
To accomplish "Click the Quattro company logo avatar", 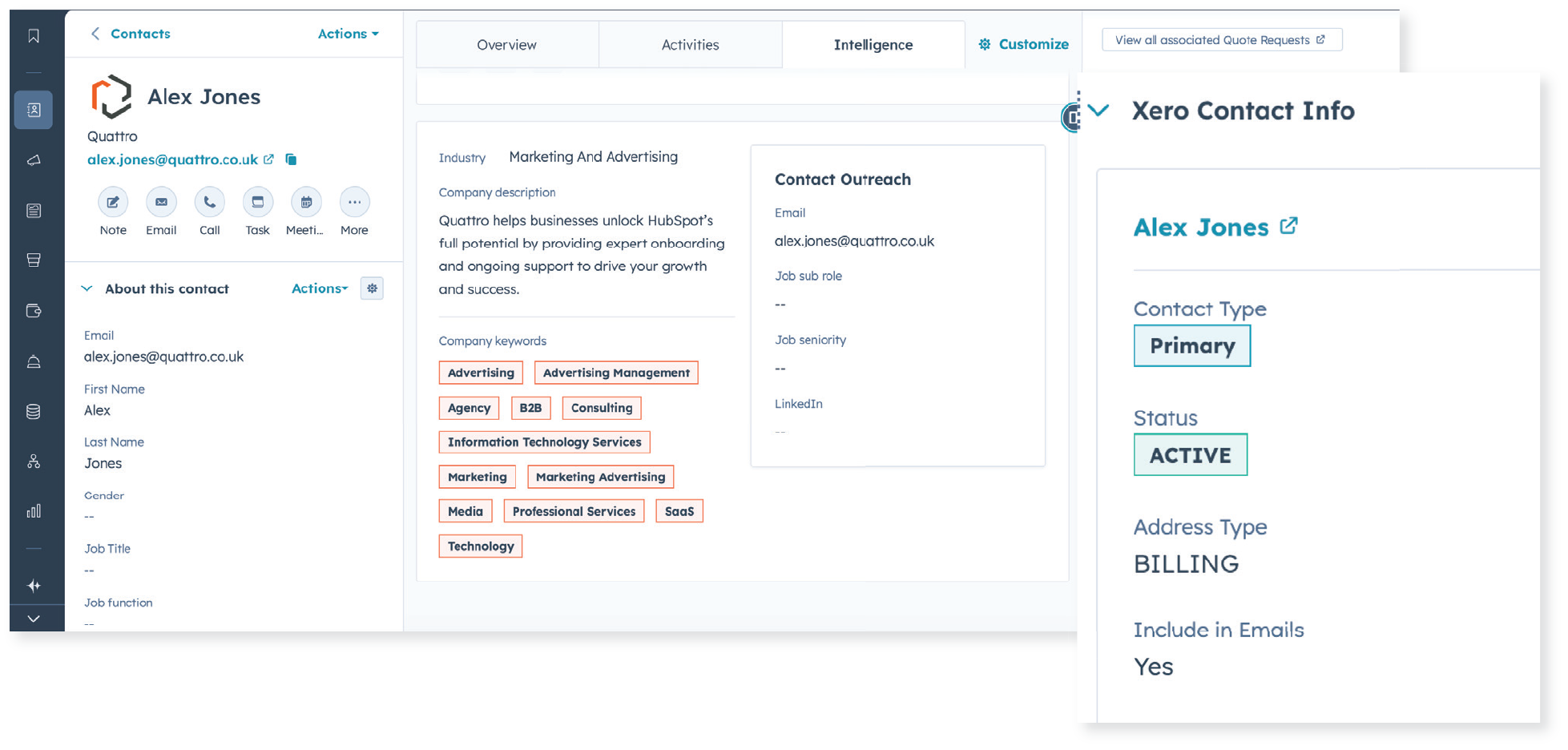I will [x=111, y=97].
